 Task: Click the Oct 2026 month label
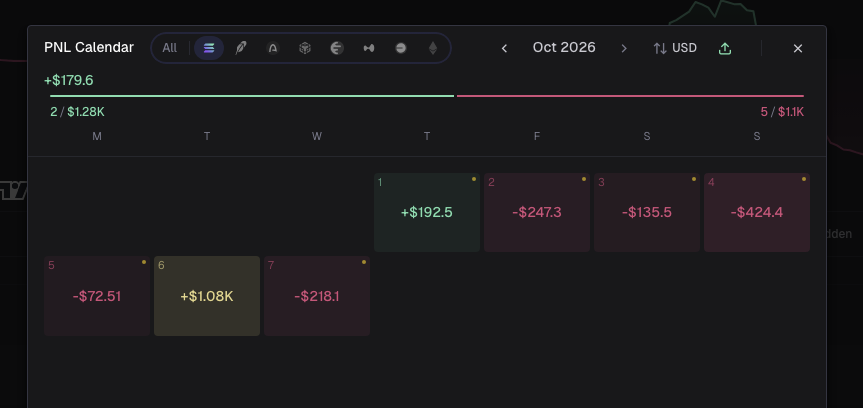coord(564,47)
